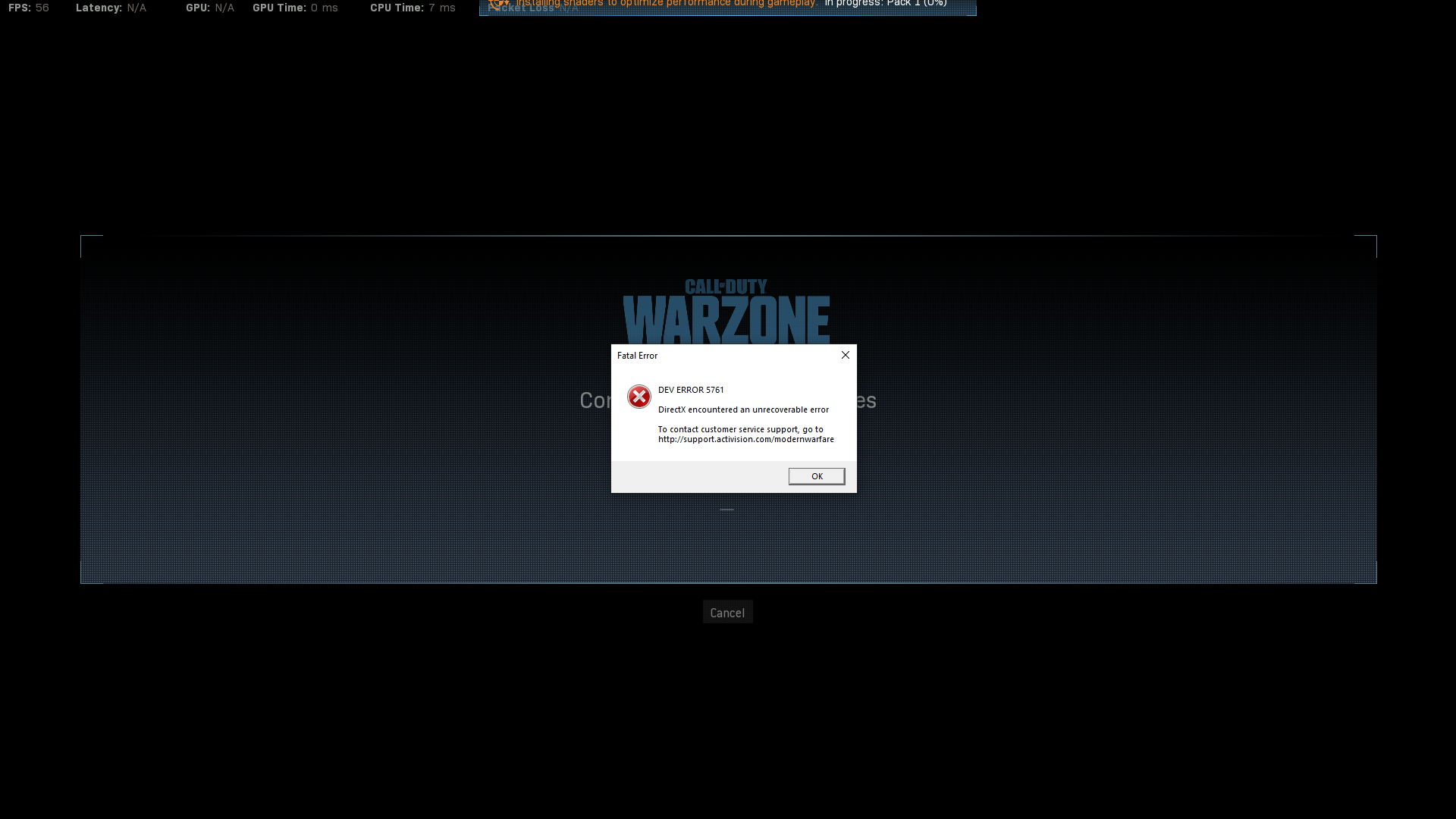Click the CPU Time readout
The height and width of the screenshot is (819, 1456).
pyautogui.click(x=413, y=8)
